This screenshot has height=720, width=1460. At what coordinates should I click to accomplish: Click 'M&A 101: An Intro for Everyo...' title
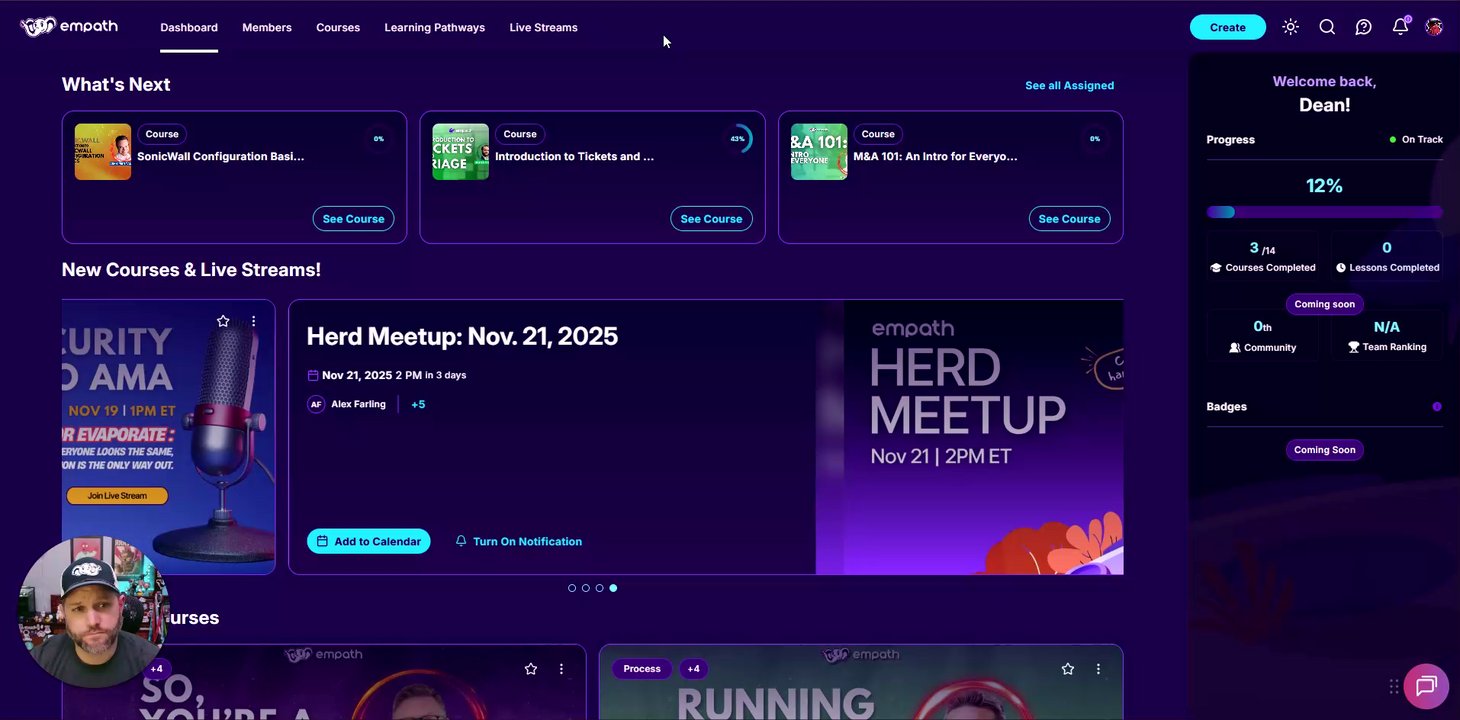(x=935, y=156)
